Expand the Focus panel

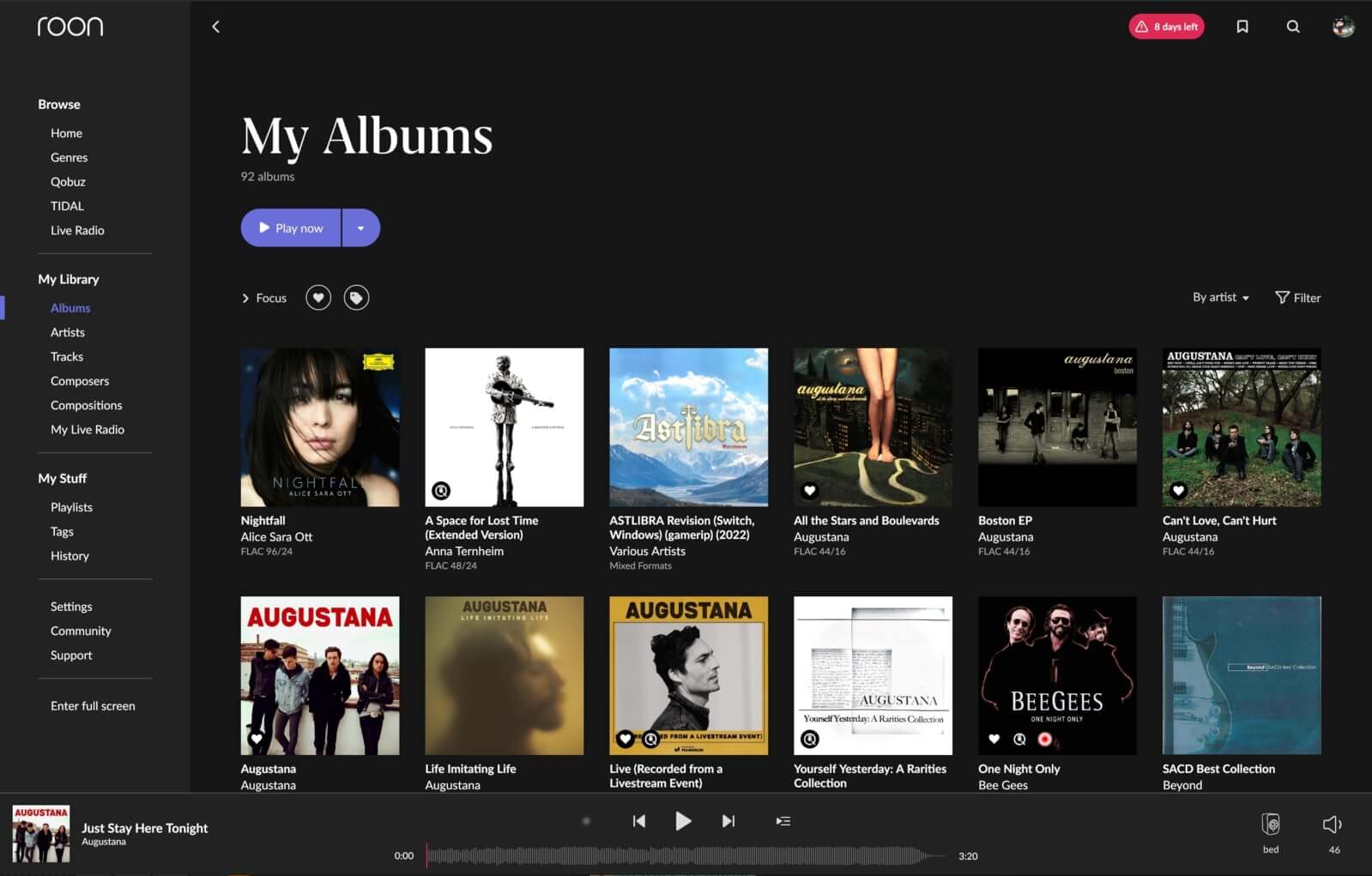click(x=264, y=298)
